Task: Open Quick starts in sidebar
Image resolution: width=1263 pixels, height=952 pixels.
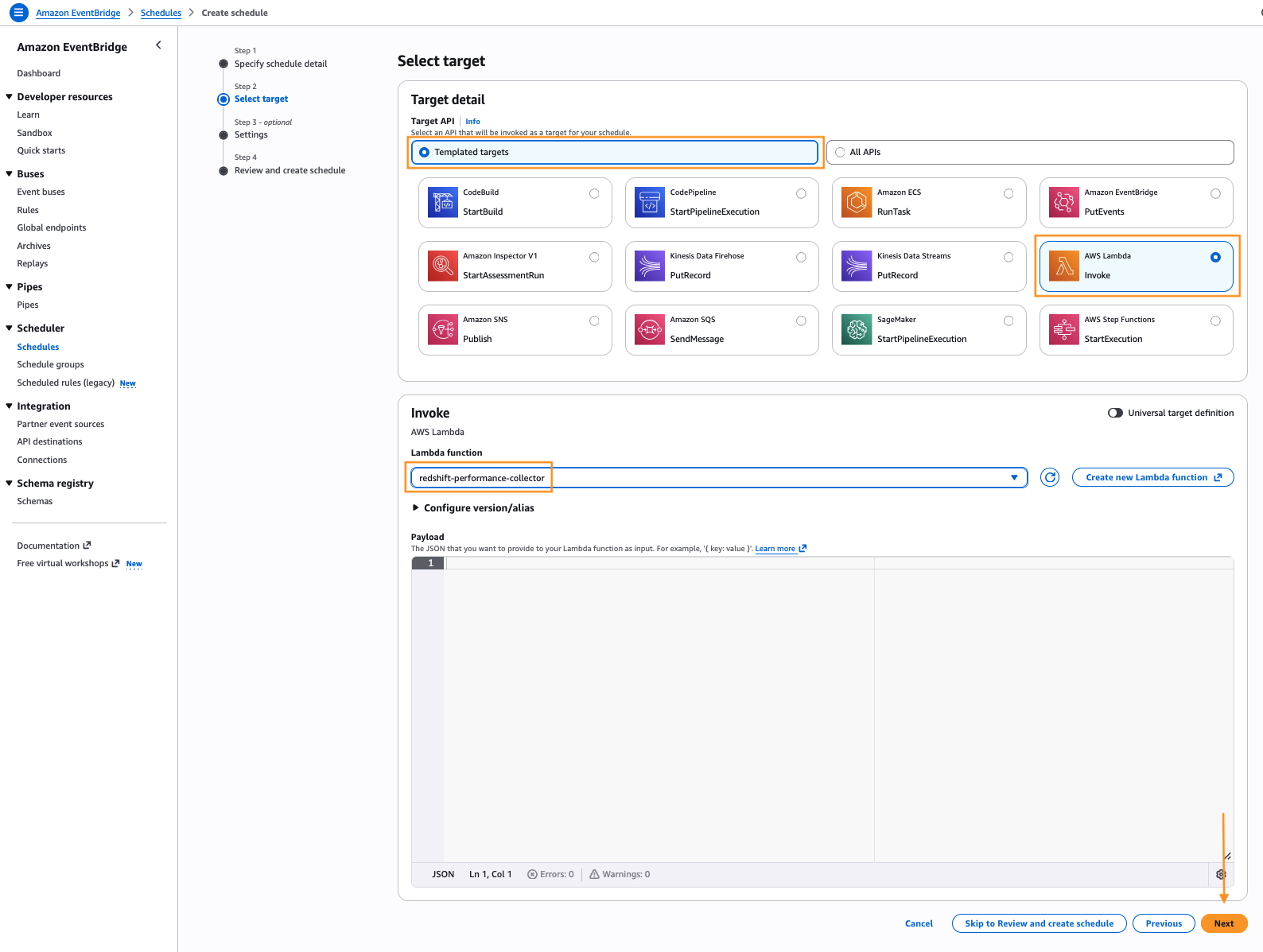Action: 41,150
